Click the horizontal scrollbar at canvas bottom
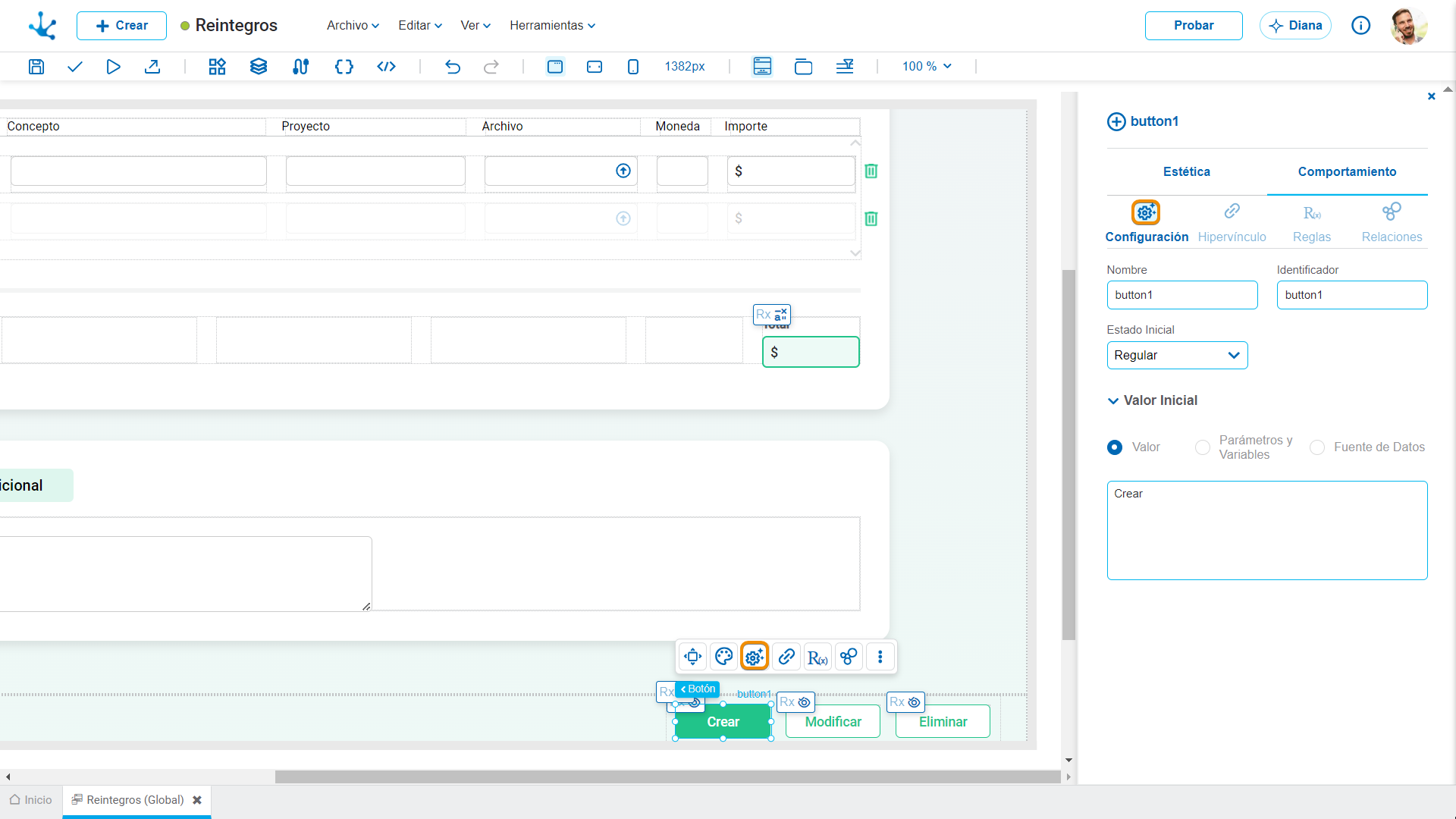The height and width of the screenshot is (819, 1456). pos(667,777)
